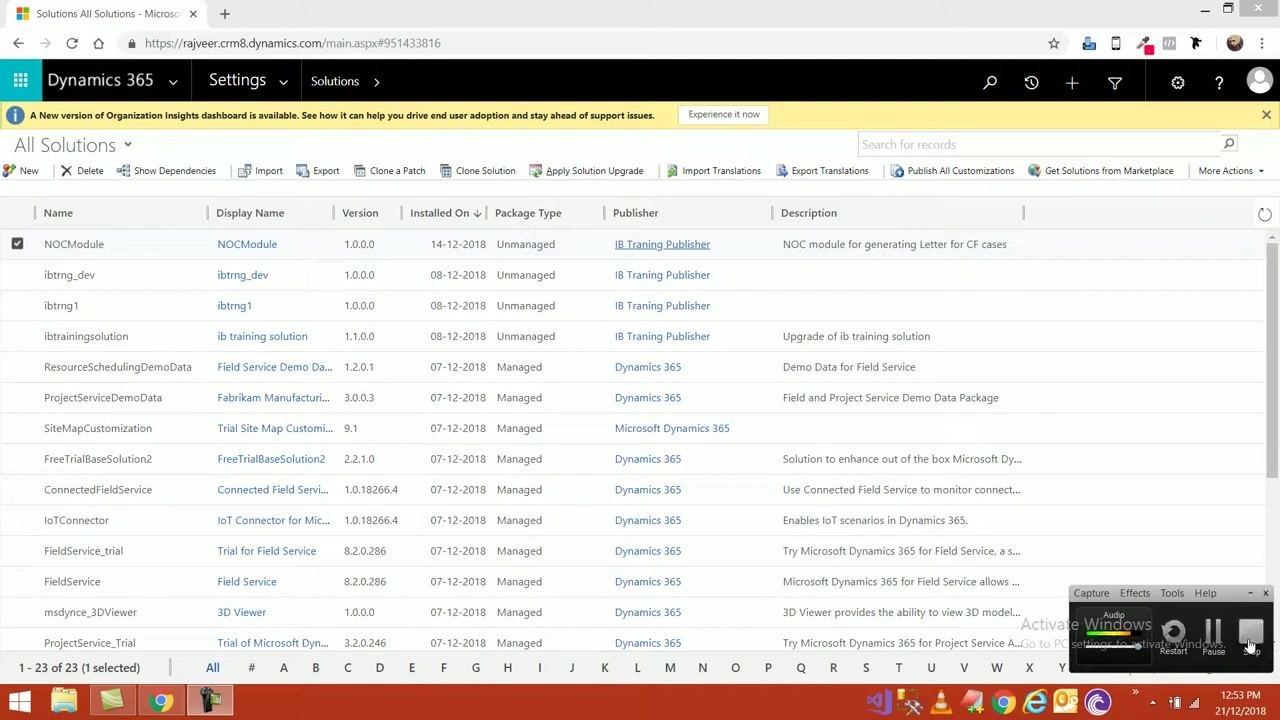1280x720 pixels.
Task: Open the More Actions dropdown
Action: click(x=1231, y=171)
